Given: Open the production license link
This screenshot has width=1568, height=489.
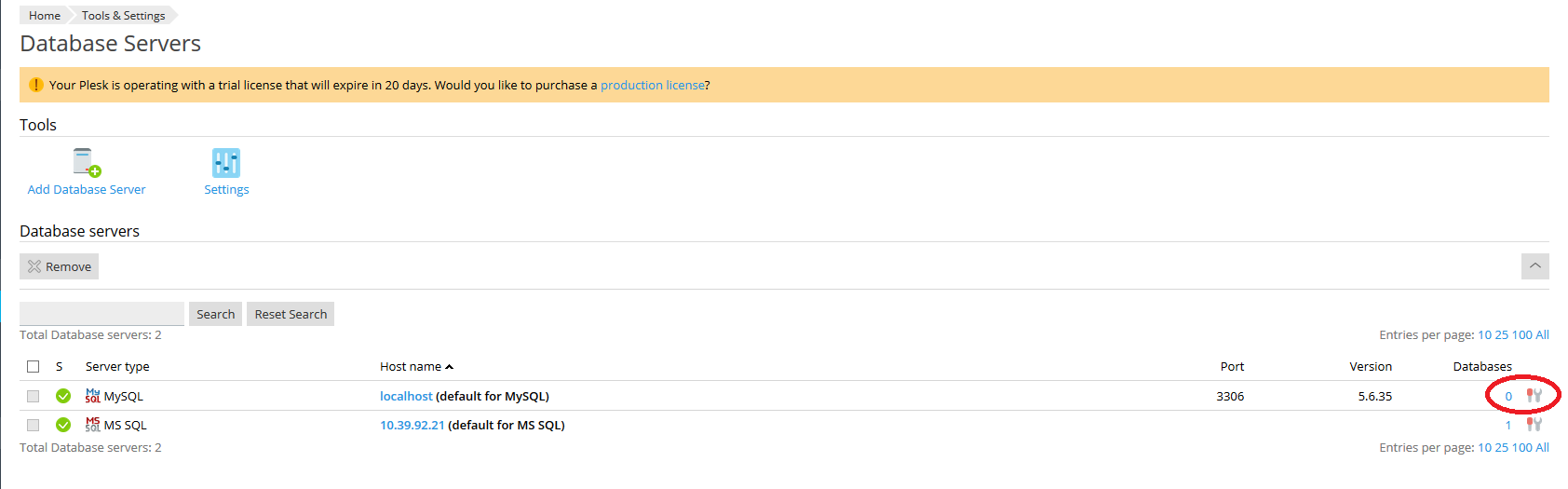Looking at the screenshot, I should point(652,85).
